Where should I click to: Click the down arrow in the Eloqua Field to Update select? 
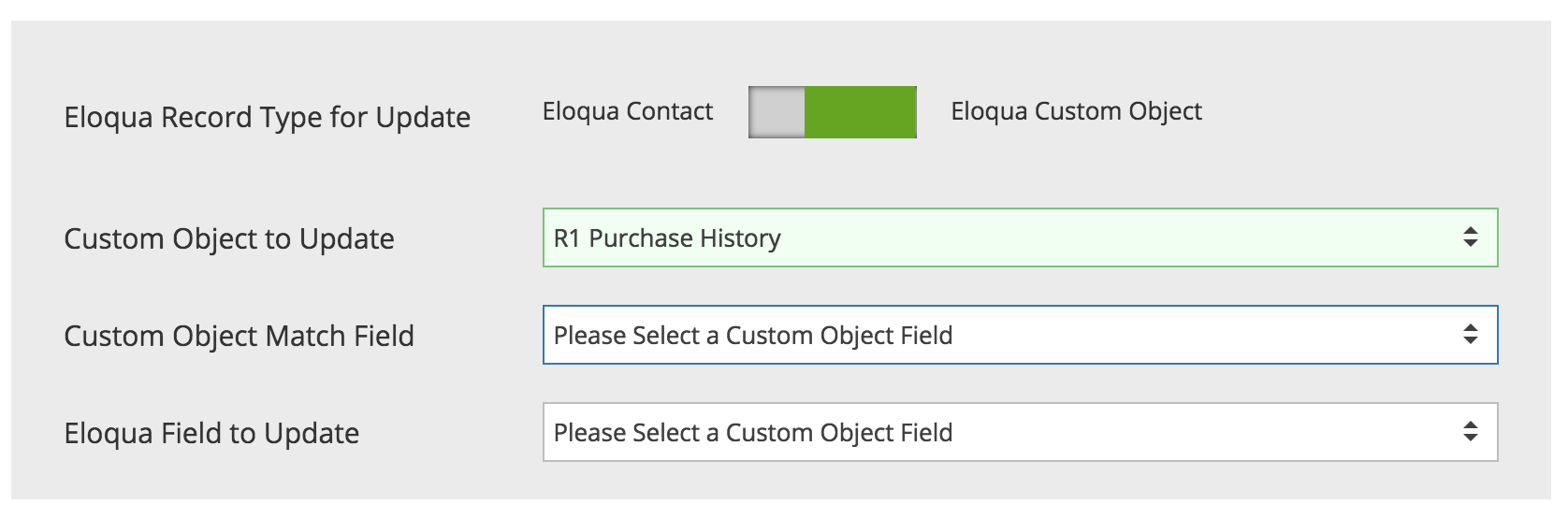1471,439
